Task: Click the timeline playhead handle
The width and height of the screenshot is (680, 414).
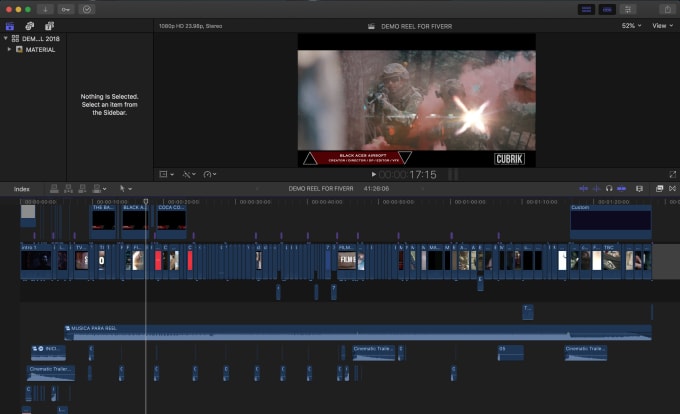Action: pos(146,202)
